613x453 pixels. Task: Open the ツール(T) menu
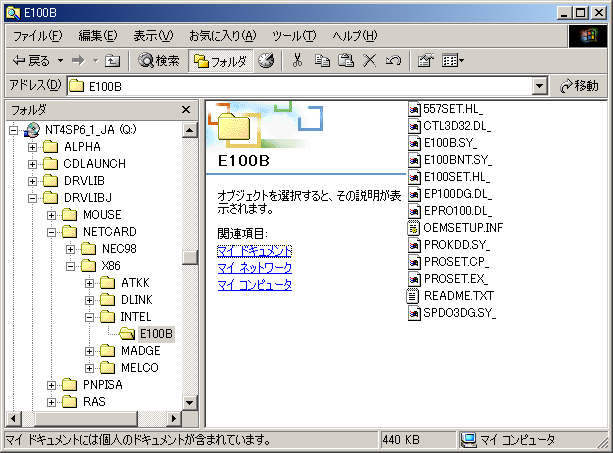(x=294, y=36)
